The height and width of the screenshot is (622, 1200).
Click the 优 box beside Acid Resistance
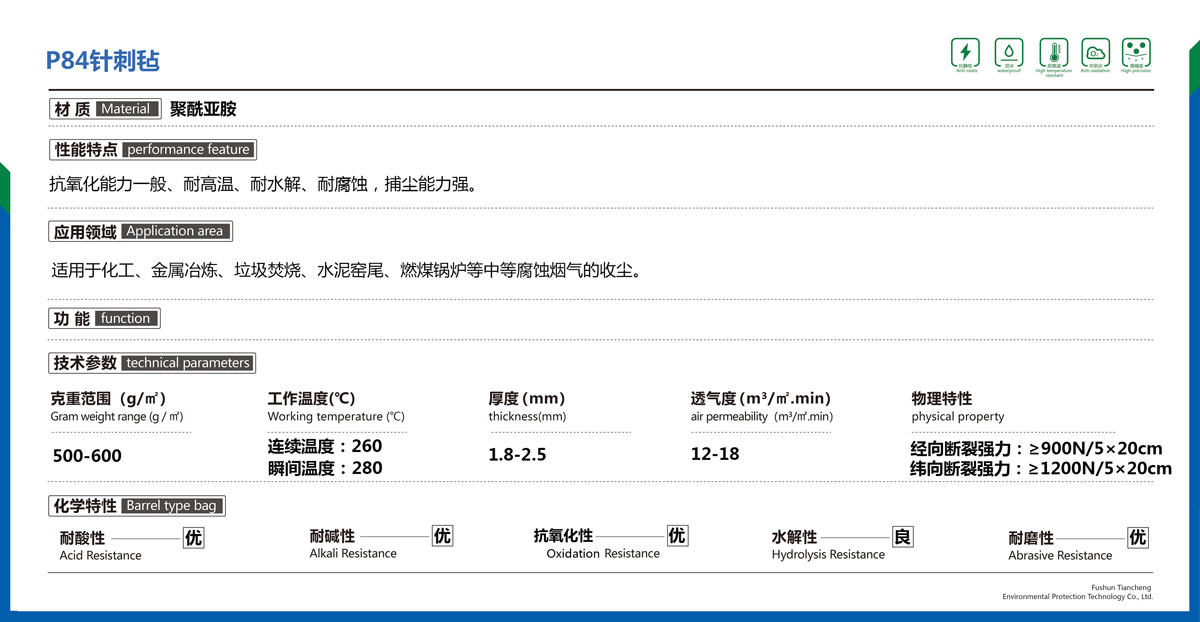[193, 538]
